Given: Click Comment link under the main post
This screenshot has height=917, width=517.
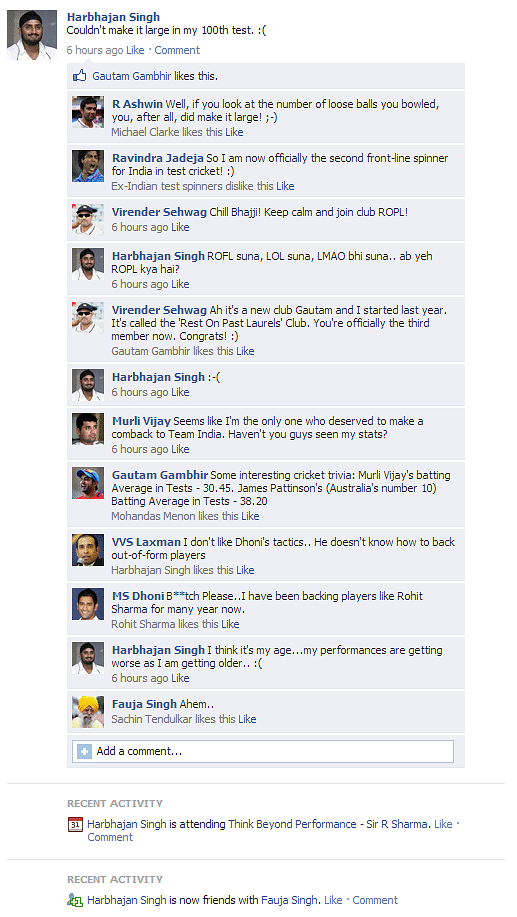Looking at the screenshot, I should [x=177, y=50].
